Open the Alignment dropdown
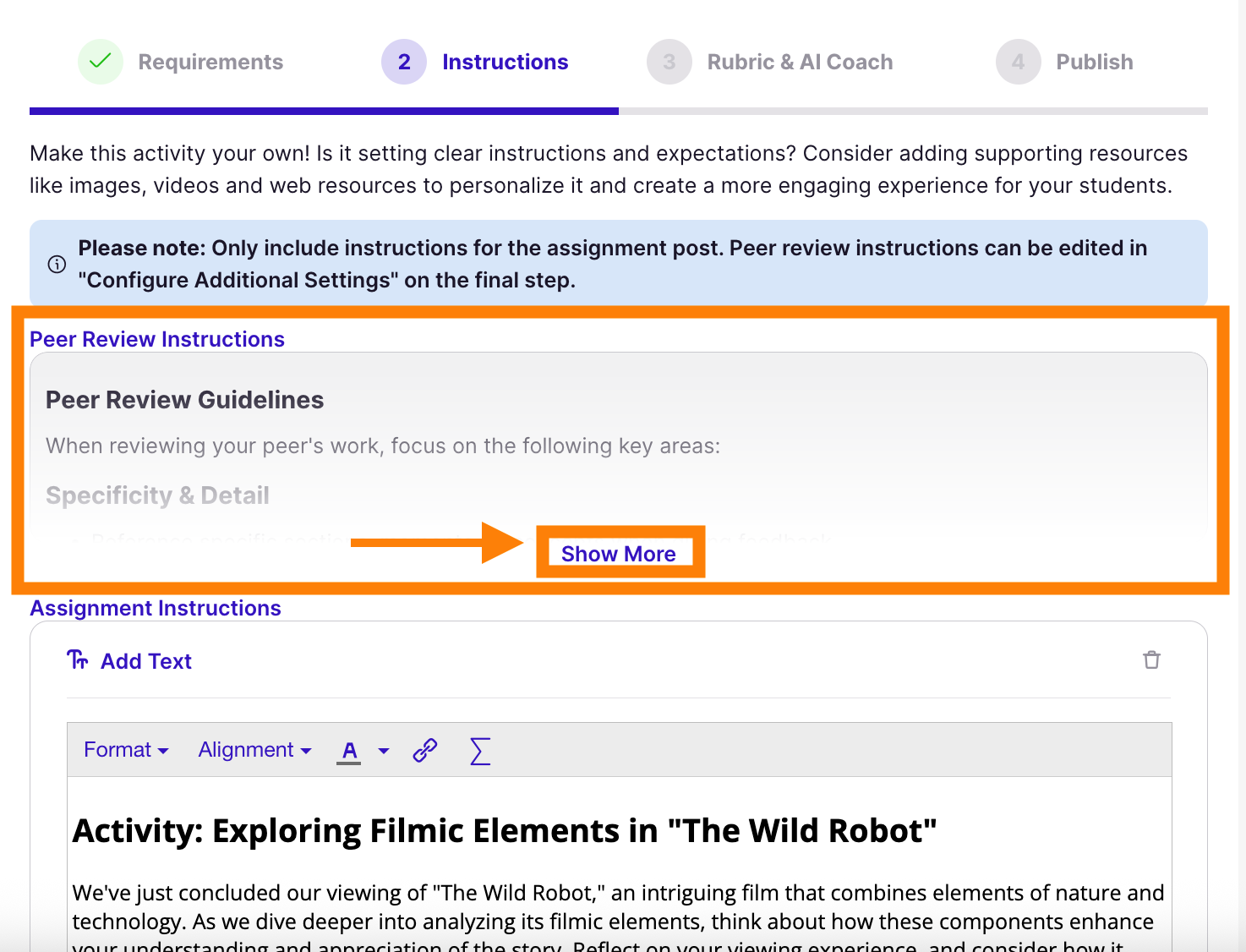This screenshot has height=952, width=1246. coord(254,750)
